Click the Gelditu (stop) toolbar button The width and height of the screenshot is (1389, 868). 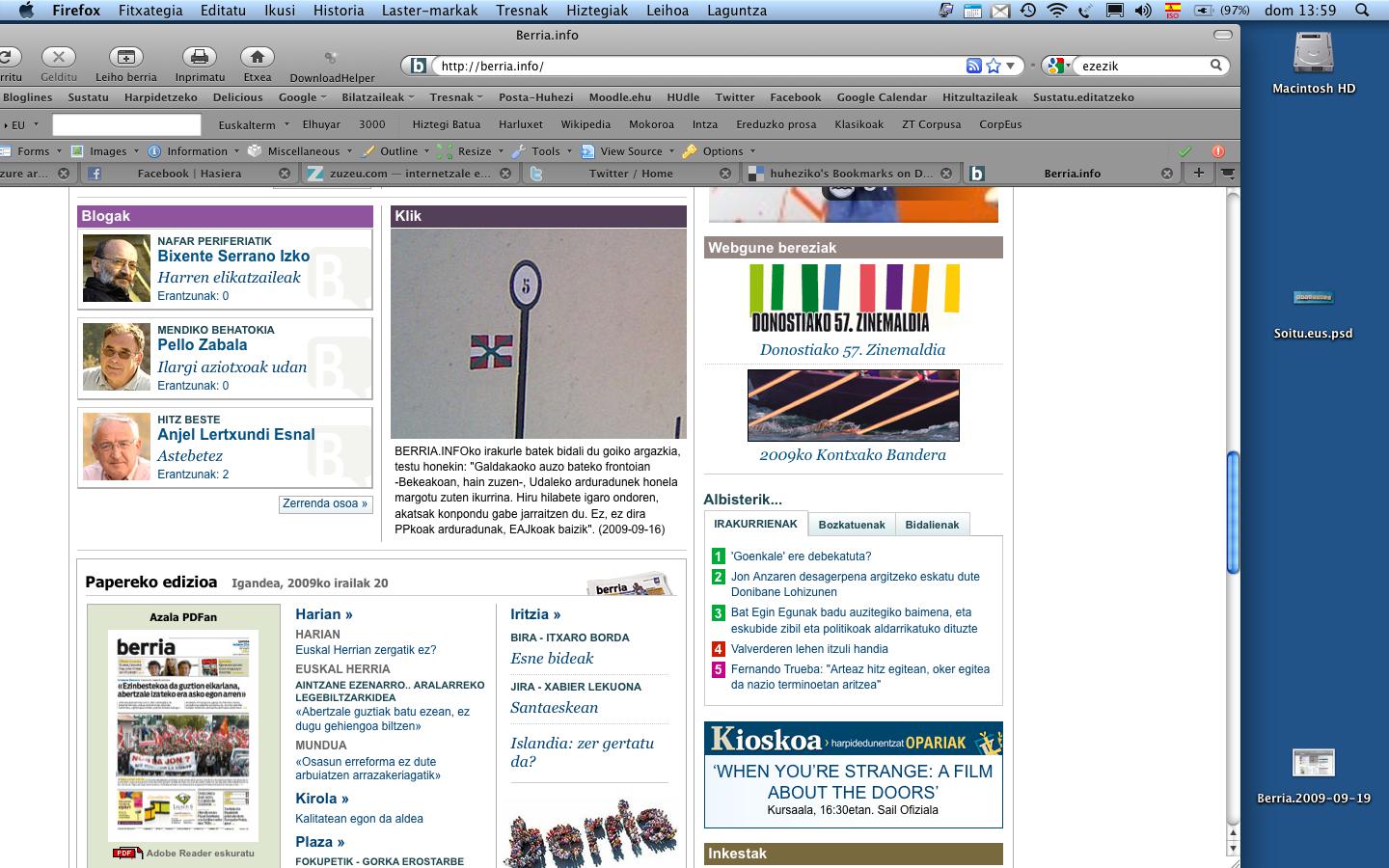(59, 58)
